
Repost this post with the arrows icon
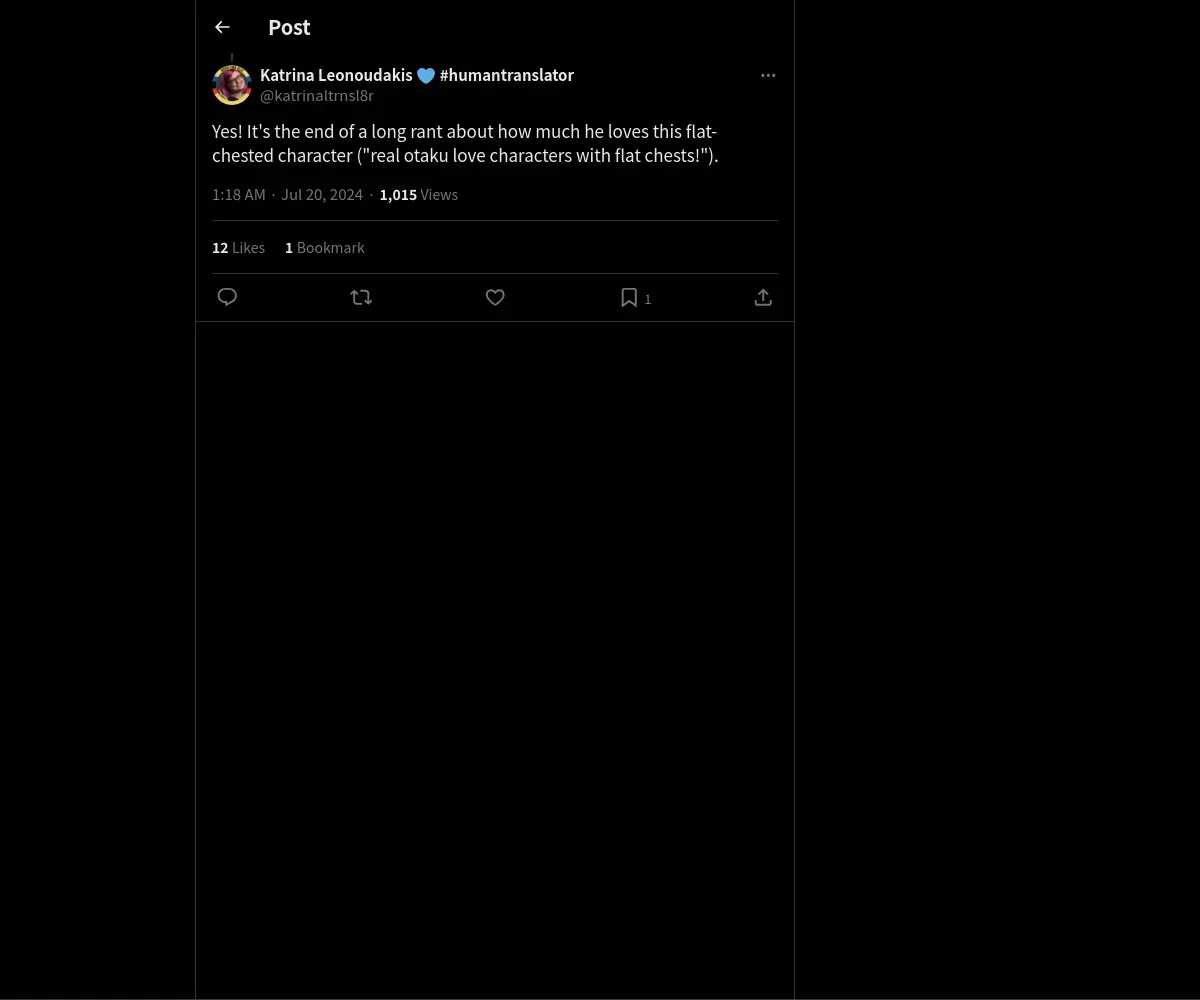361,297
